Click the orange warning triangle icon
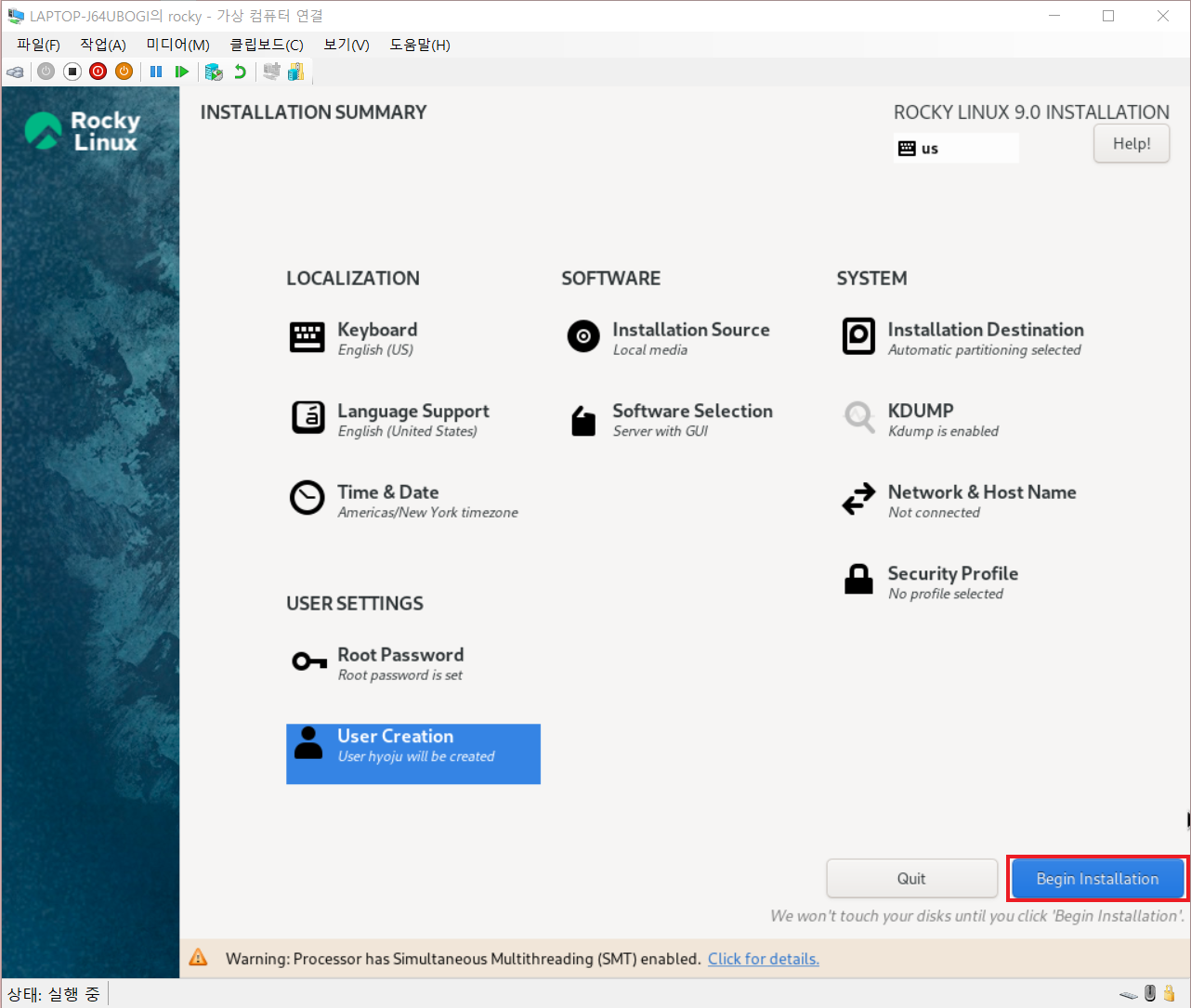 pos(198,958)
